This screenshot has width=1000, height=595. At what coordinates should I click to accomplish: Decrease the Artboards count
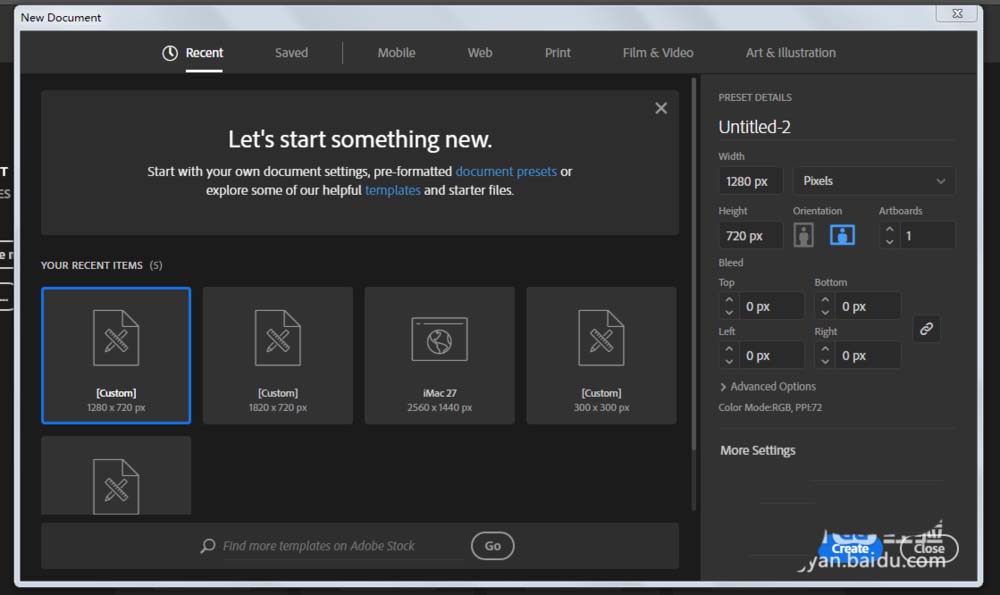point(889,242)
